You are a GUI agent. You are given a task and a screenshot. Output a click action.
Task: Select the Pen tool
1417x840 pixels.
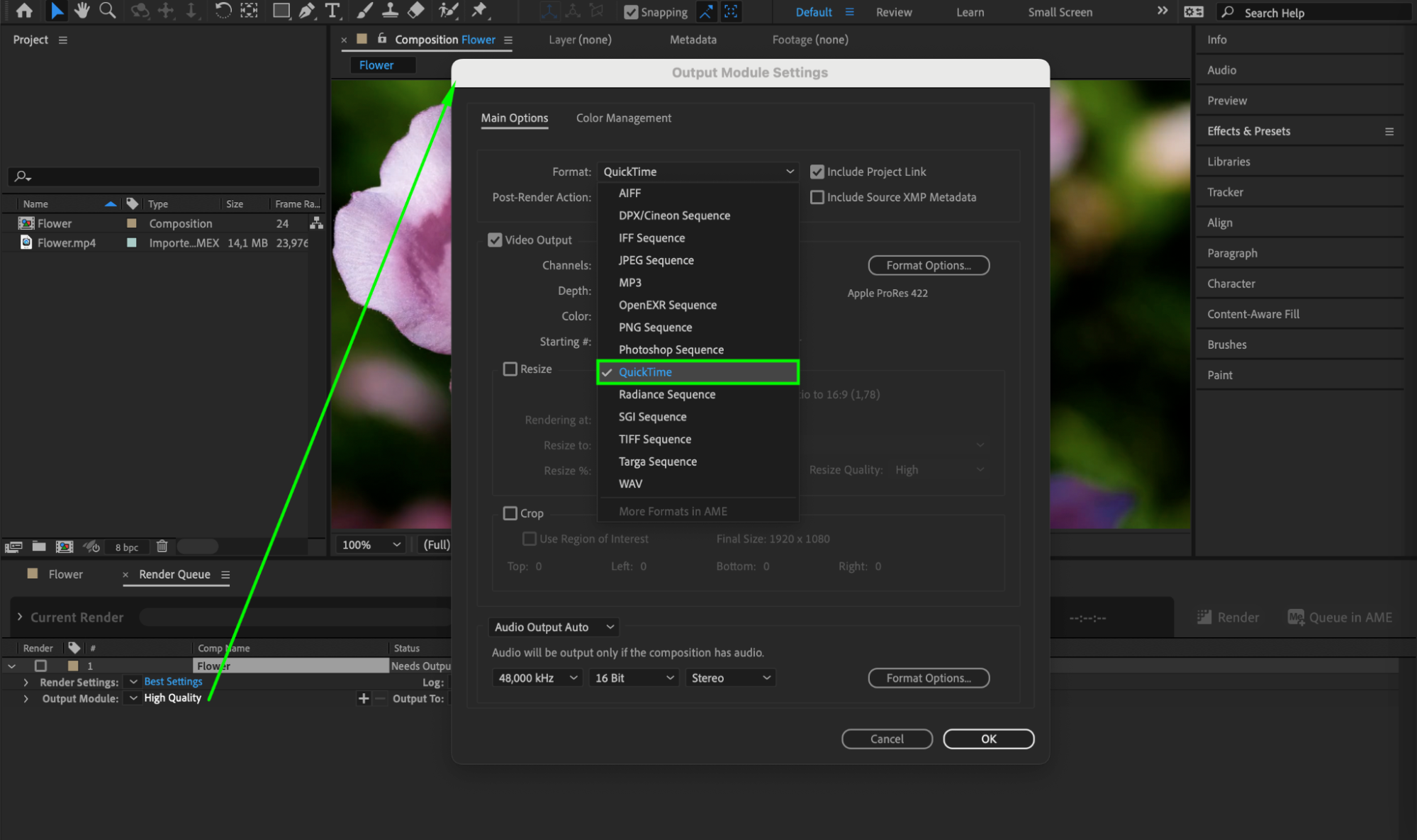point(306,11)
